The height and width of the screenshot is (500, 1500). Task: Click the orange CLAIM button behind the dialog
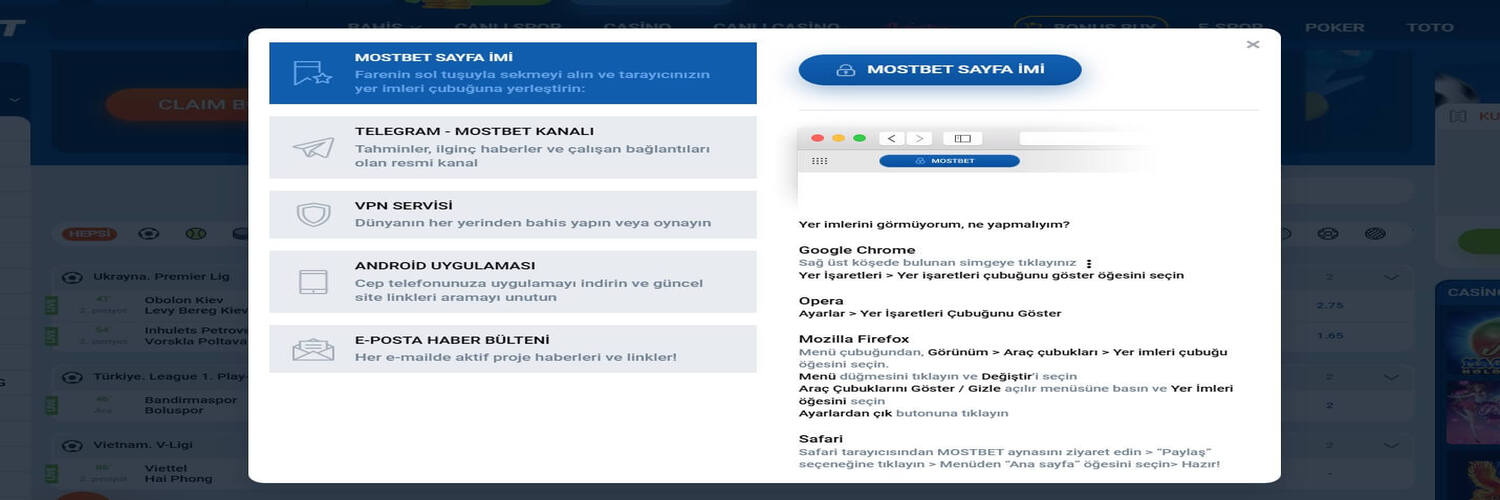coord(177,104)
